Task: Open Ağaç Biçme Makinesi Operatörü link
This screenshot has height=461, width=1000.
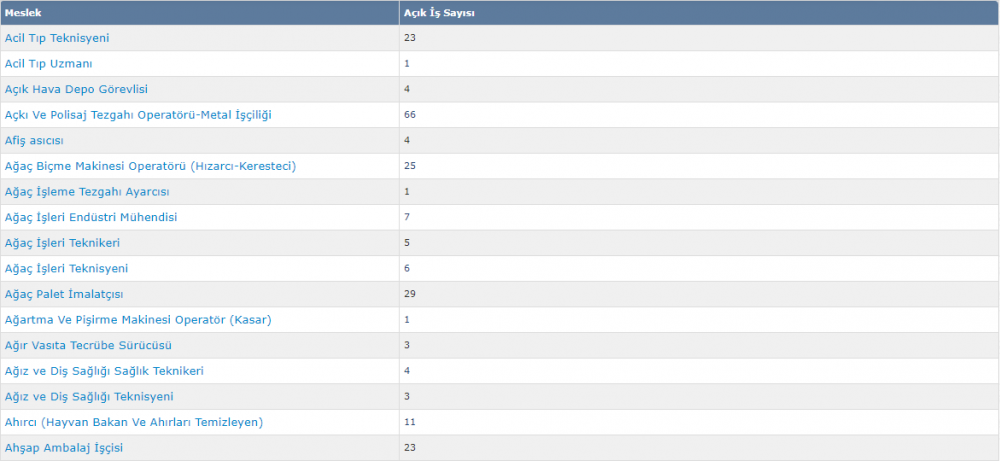Action: pyautogui.click(x=150, y=166)
